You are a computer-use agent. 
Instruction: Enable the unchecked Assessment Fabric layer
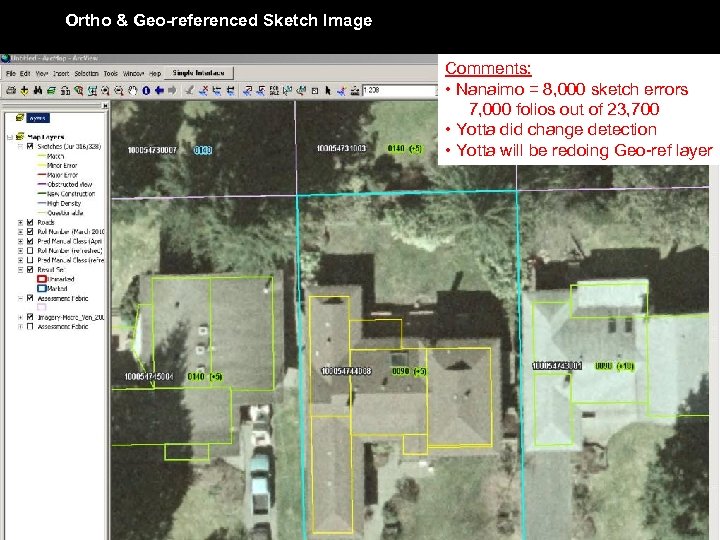point(30,326)
